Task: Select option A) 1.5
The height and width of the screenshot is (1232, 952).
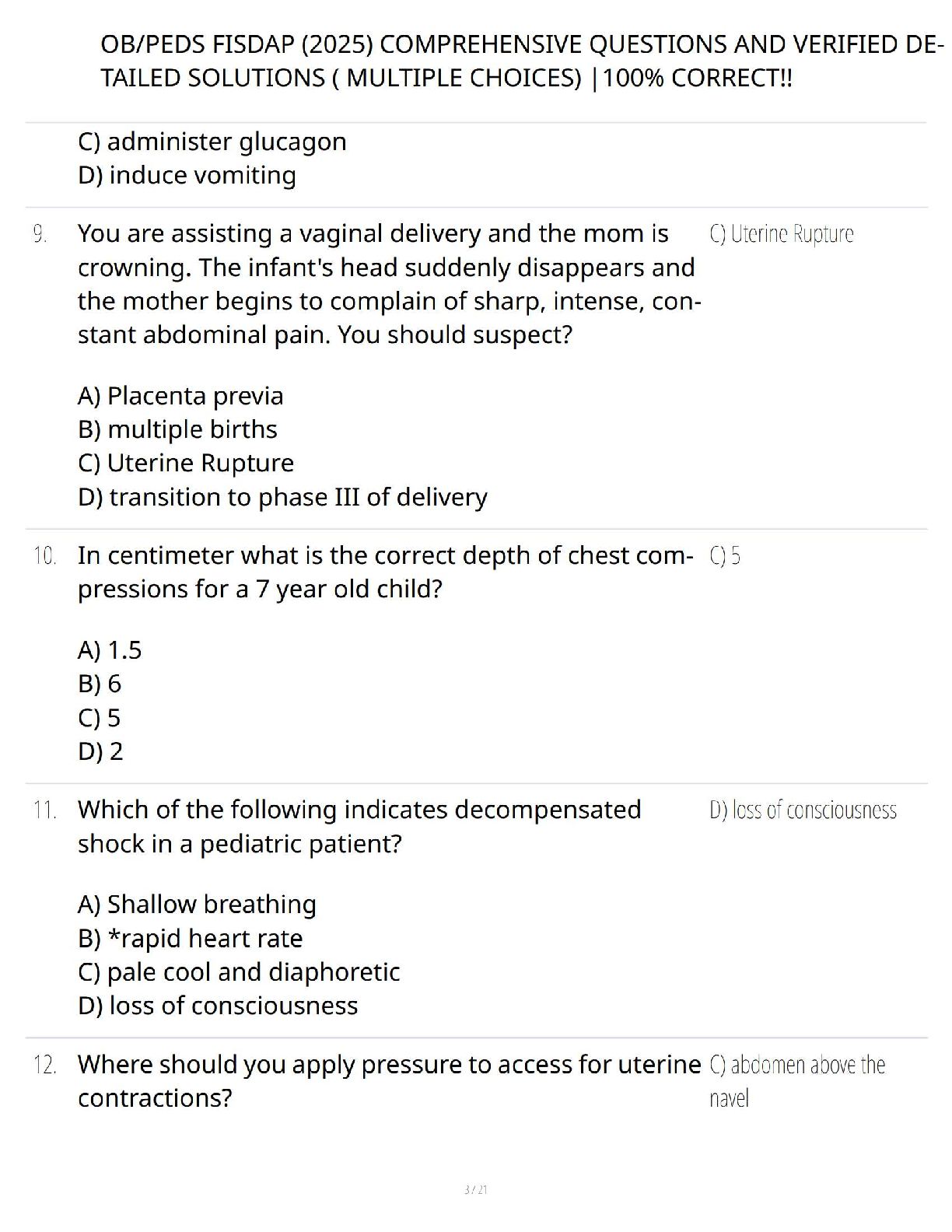Action: (x=110, y=650)
